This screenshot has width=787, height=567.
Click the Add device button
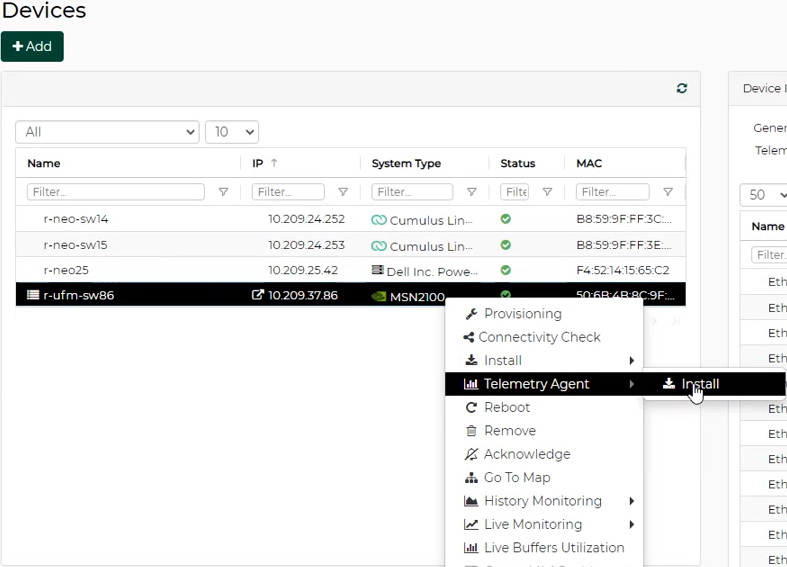click(x=32, y=47)
